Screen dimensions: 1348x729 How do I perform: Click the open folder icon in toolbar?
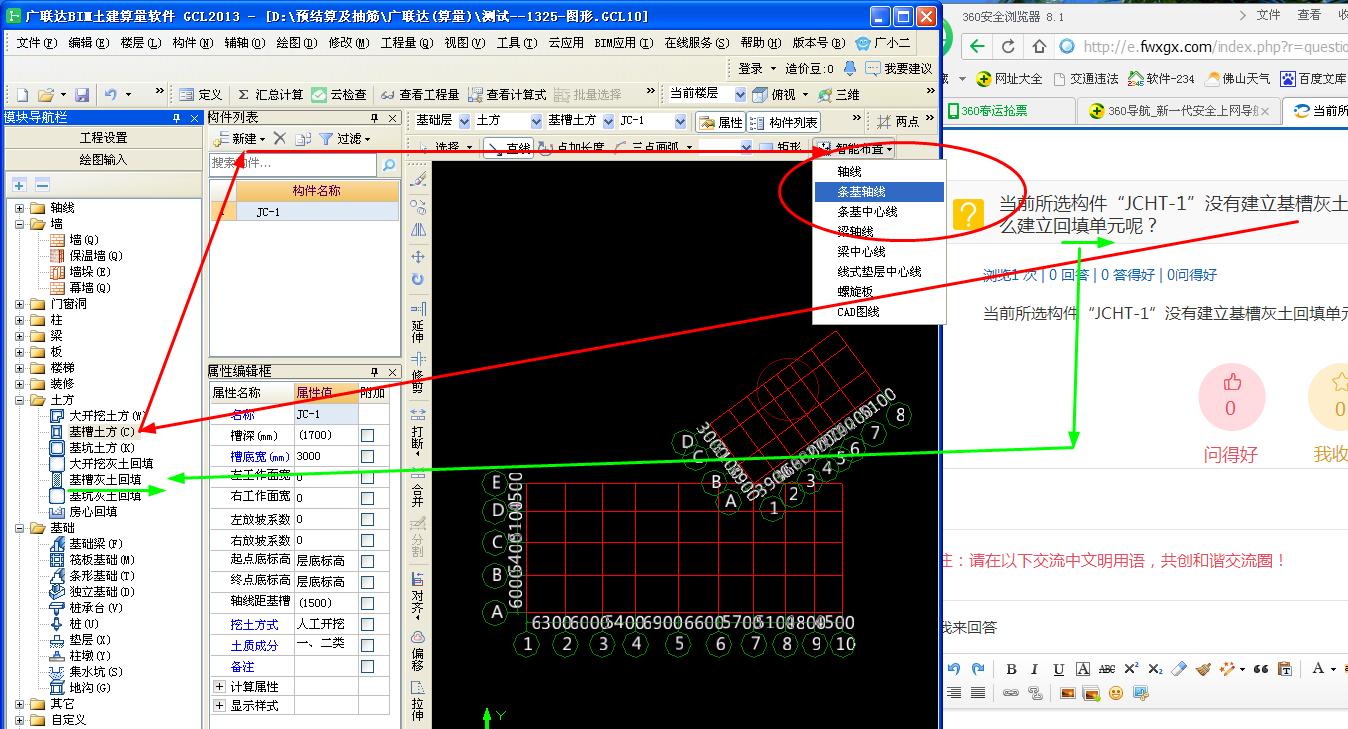[46, 94]
